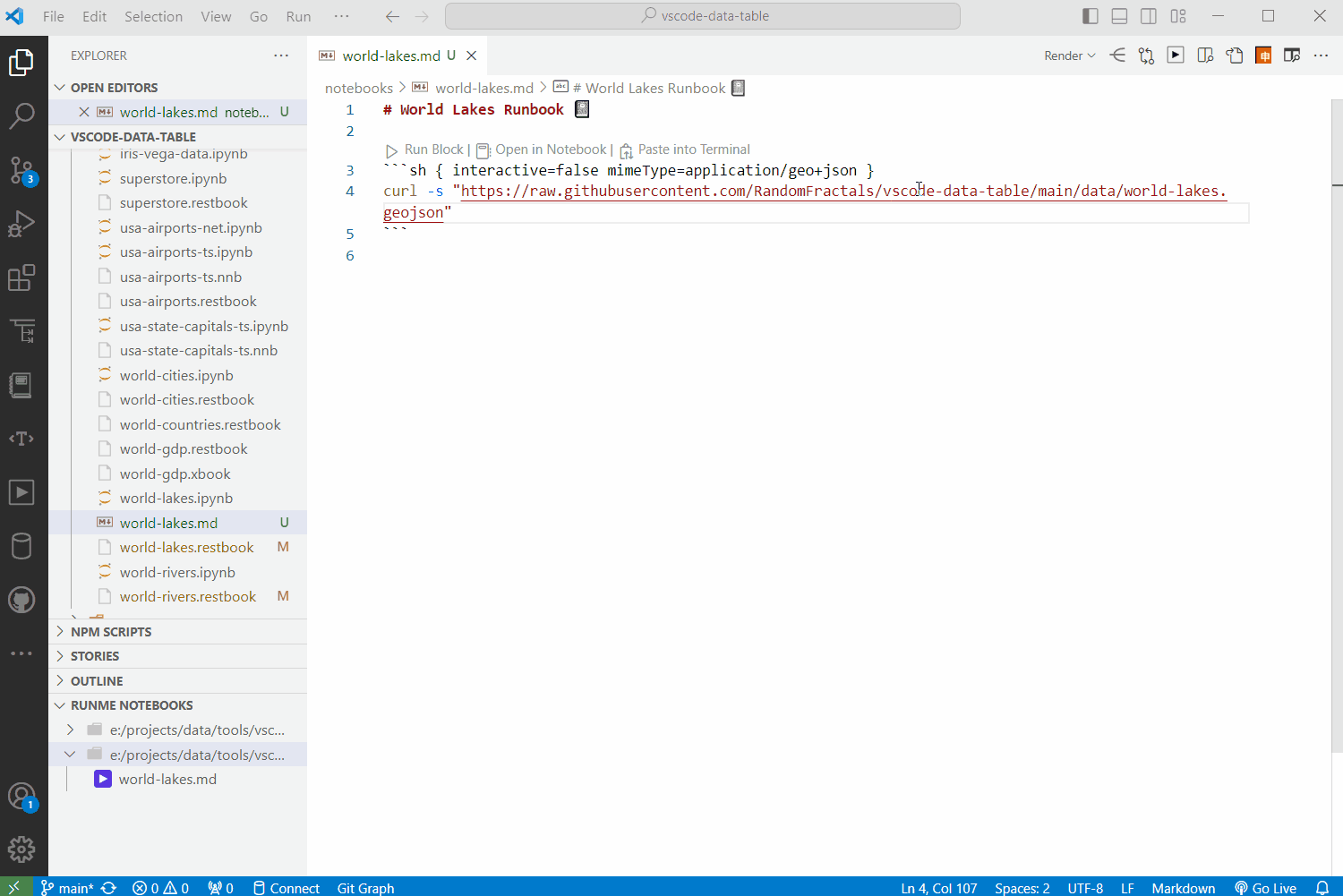This screenshot has width=1343, height=896.
Task: Open the Extensions view
Action: (21, 277)
